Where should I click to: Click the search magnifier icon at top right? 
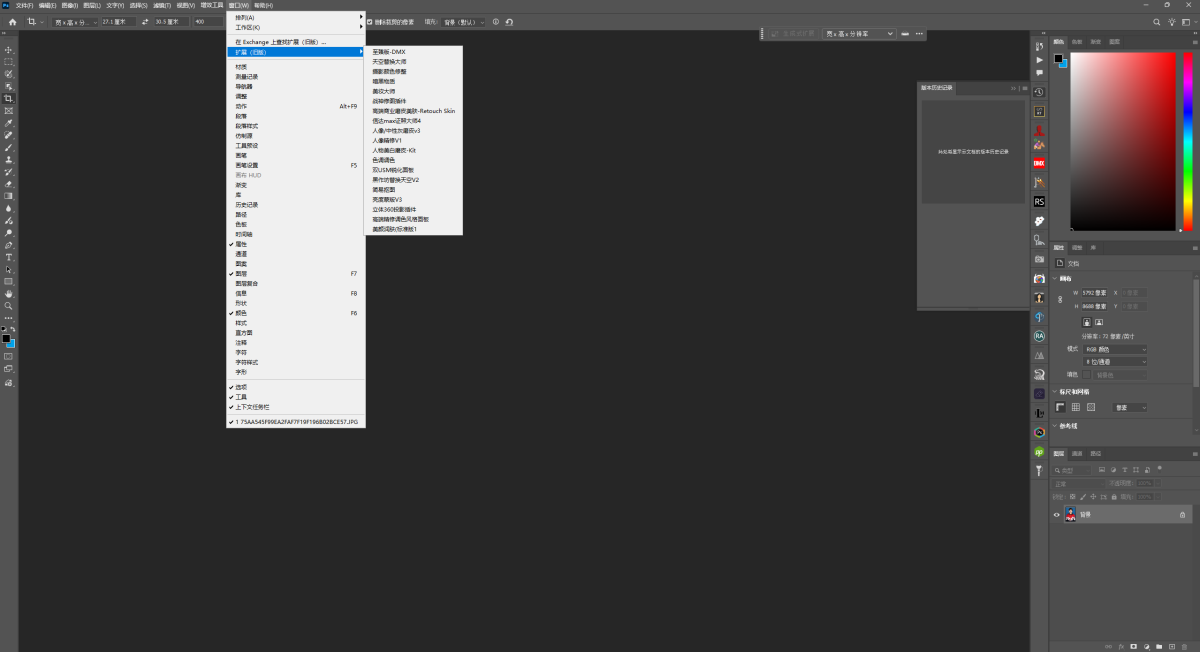click(x=1157, y=21)
